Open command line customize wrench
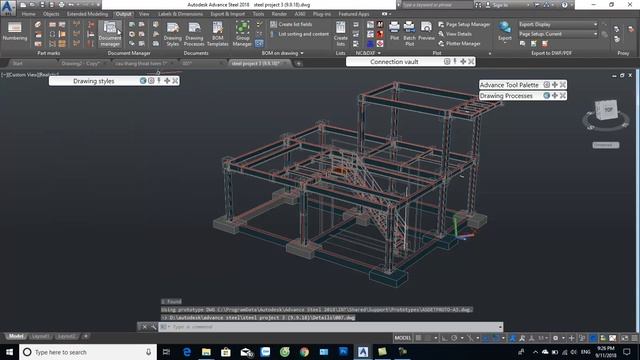This screenshot has height=360, width=640. click(153, 327)
